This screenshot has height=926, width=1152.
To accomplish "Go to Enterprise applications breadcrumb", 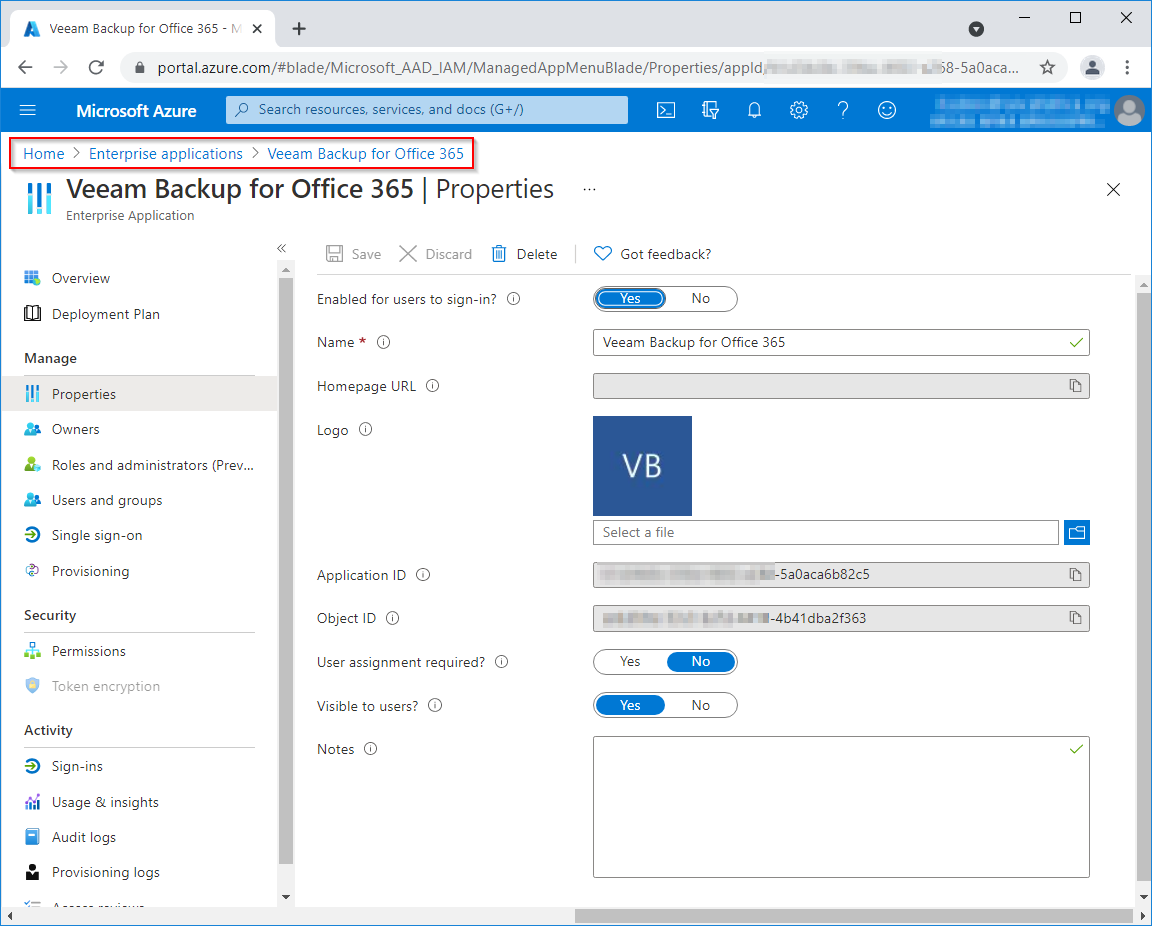I will (165, 154).
